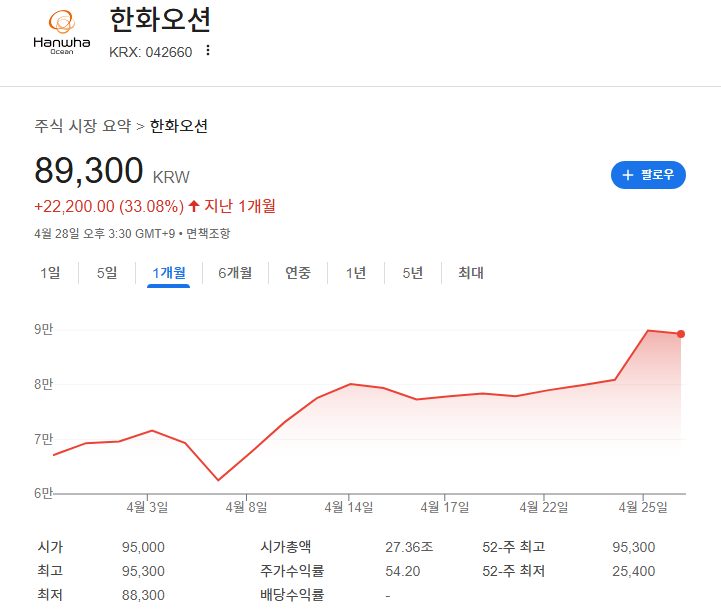Select the 1개월 time range tab
Viewport: 721px width, 614px height.
(169, 273)
